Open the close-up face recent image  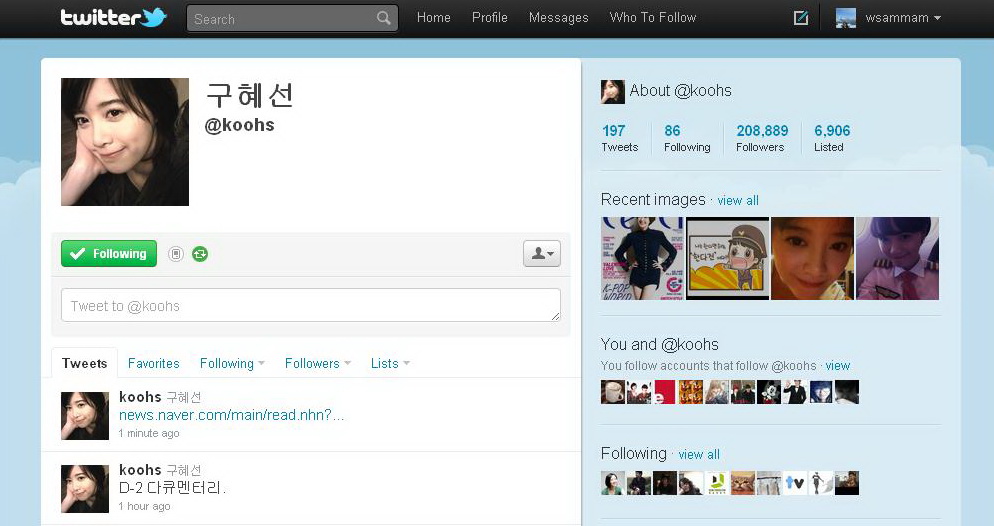(813, 259)
